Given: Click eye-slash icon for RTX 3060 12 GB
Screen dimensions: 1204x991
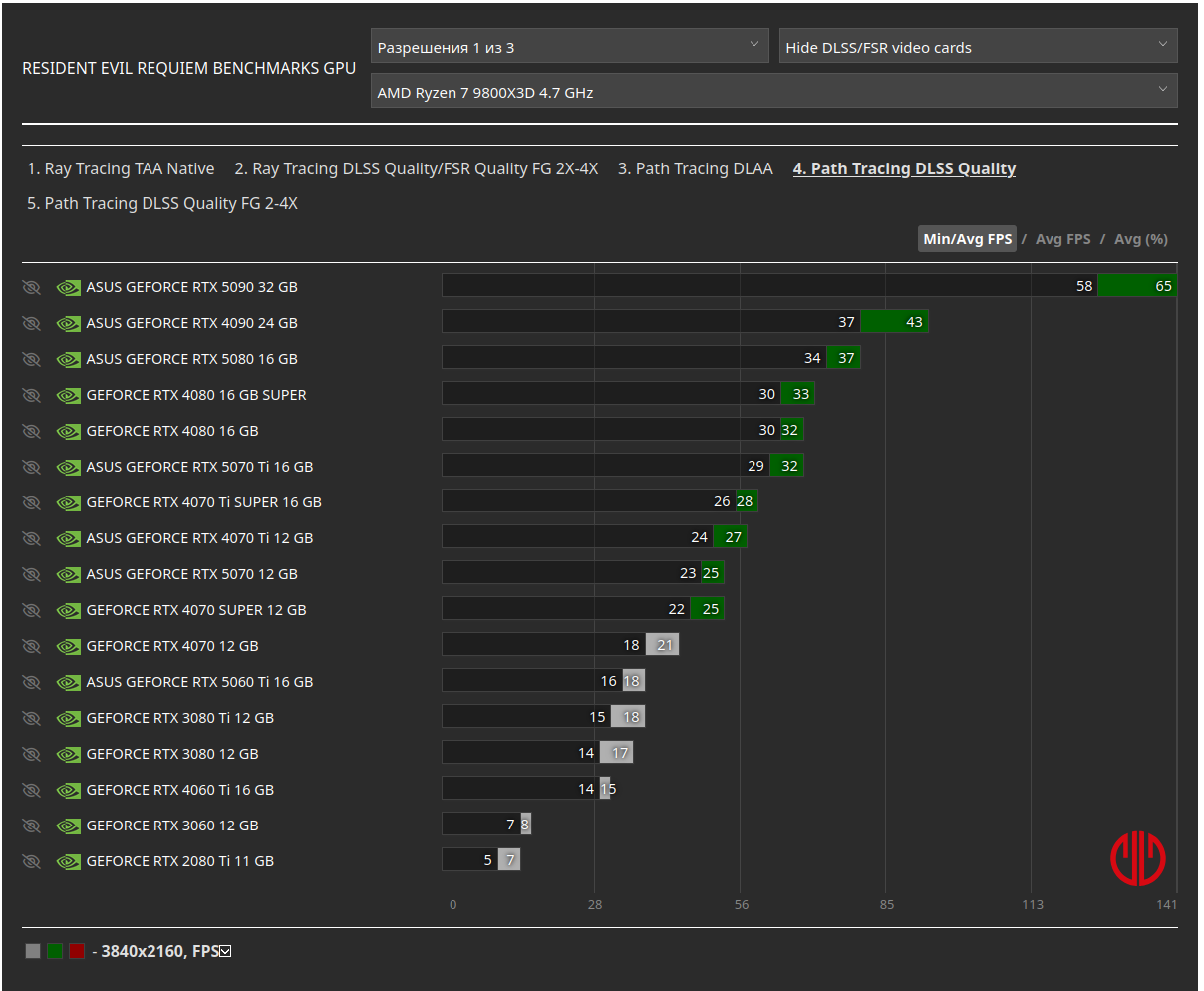Looking at the screenshot, I should tap(31, 826).
